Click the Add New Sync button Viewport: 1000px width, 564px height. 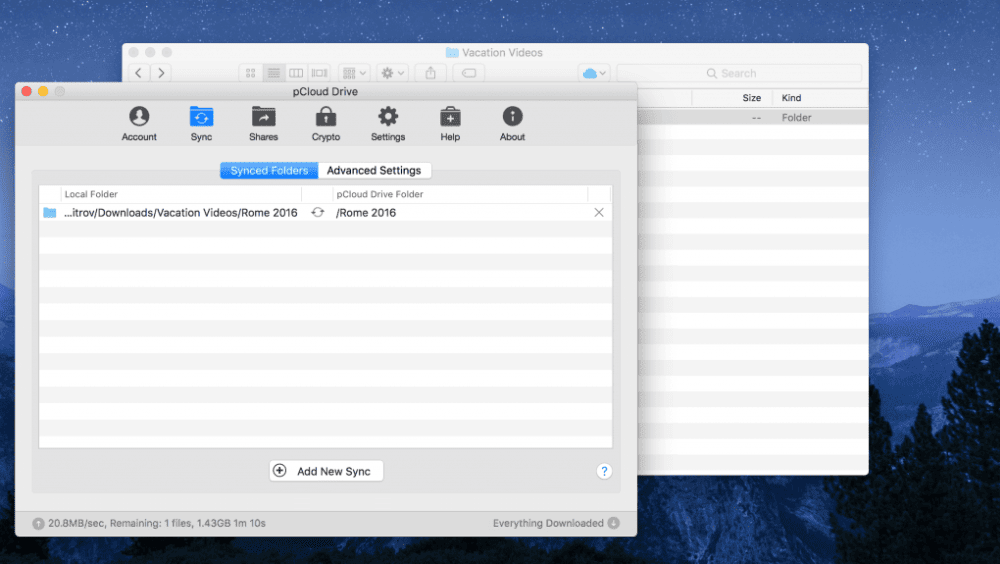coord(326,471)
